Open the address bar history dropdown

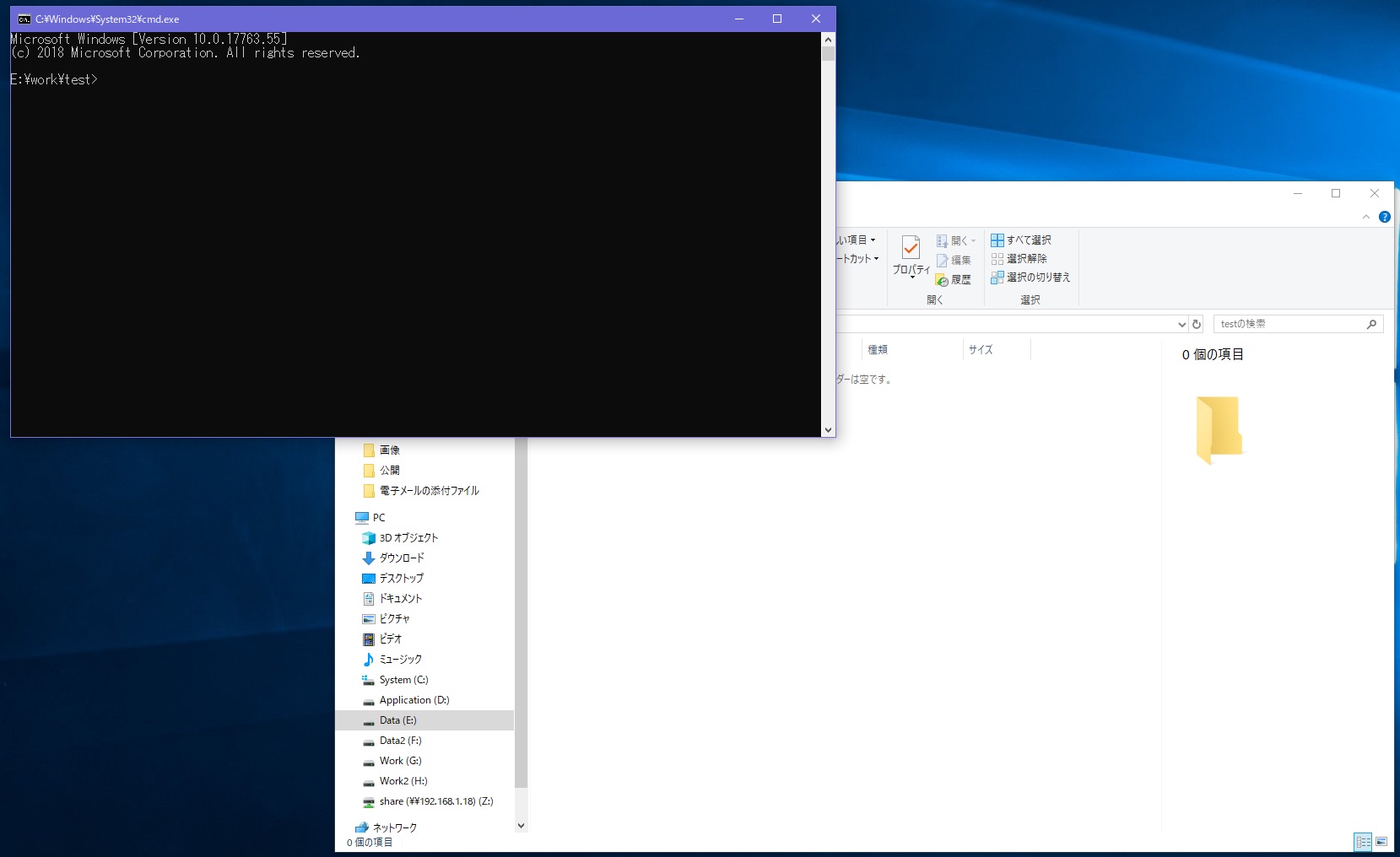[1181, 324]
